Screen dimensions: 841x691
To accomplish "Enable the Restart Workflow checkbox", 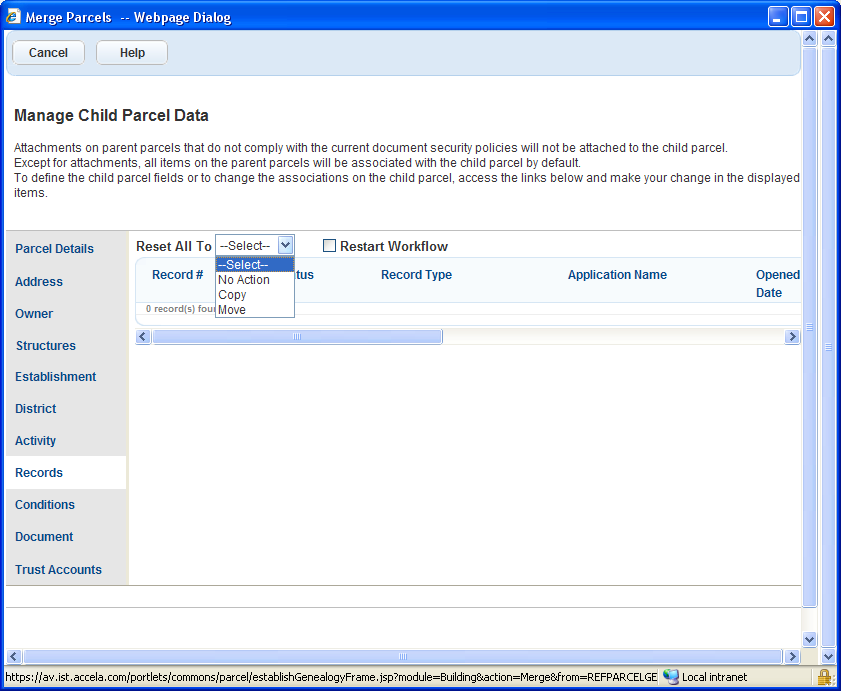I will pos(329,246).
